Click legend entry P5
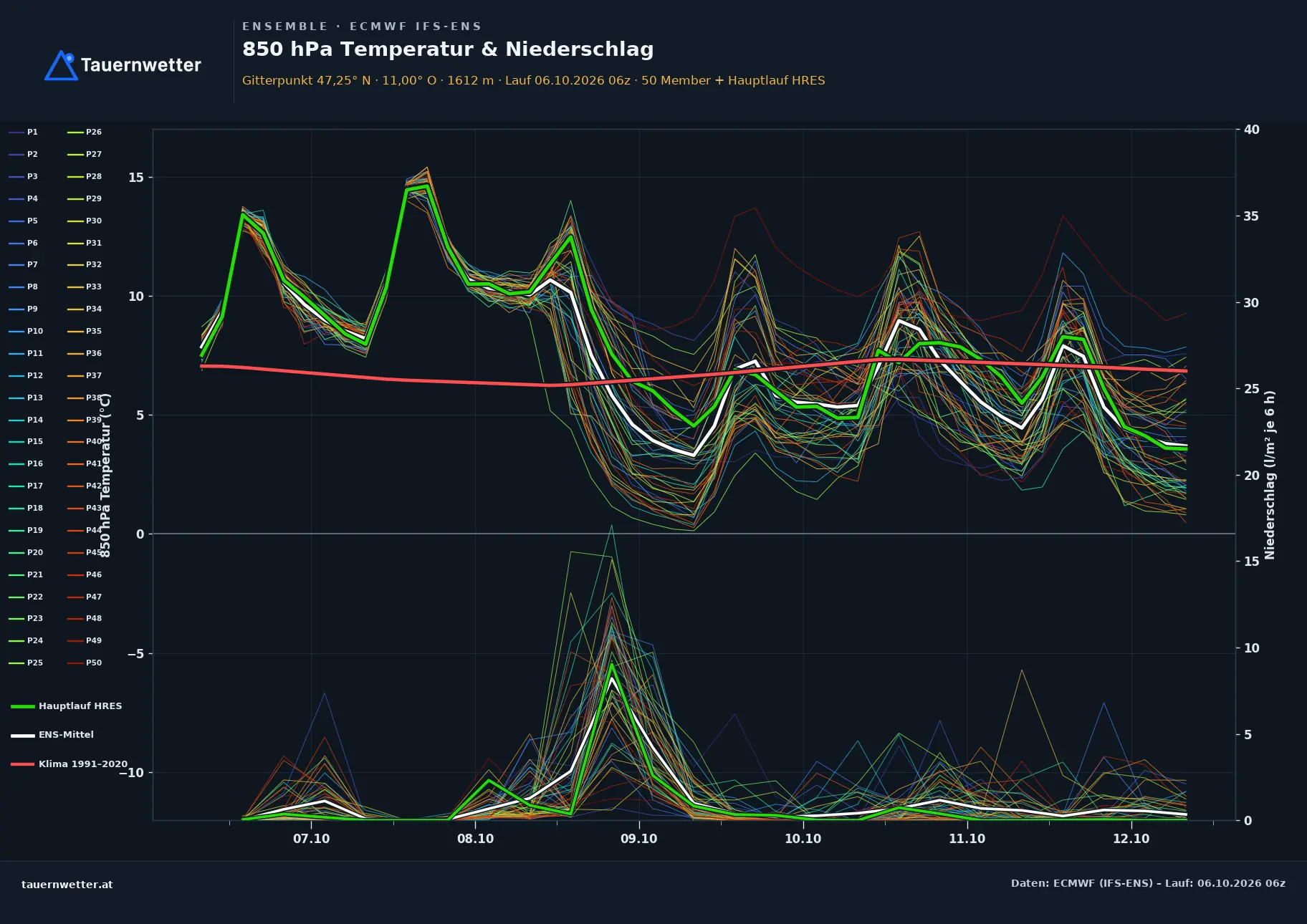 click(23, 221)
